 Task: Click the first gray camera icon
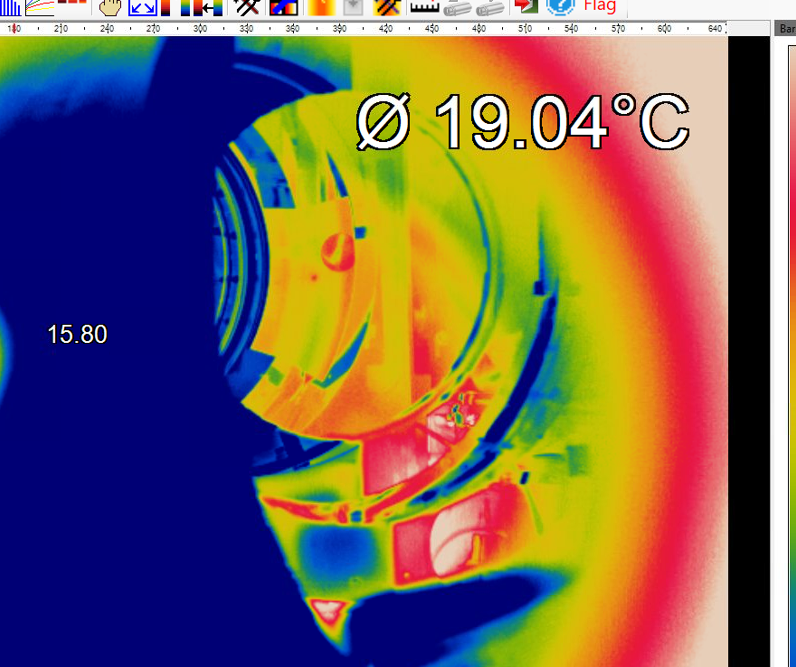pyautogui.click(x=457, y=7)
